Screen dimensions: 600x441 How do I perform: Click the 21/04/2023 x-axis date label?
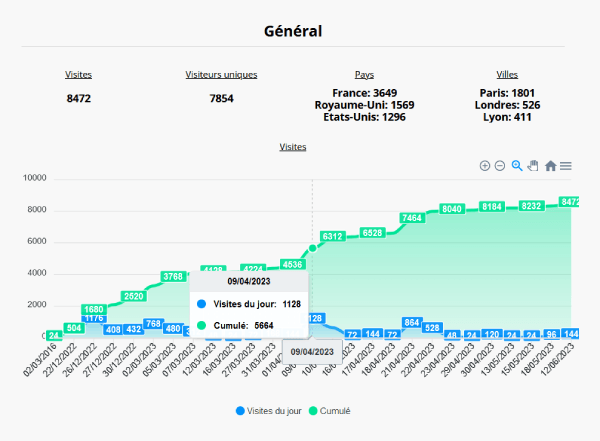[398, 360]
